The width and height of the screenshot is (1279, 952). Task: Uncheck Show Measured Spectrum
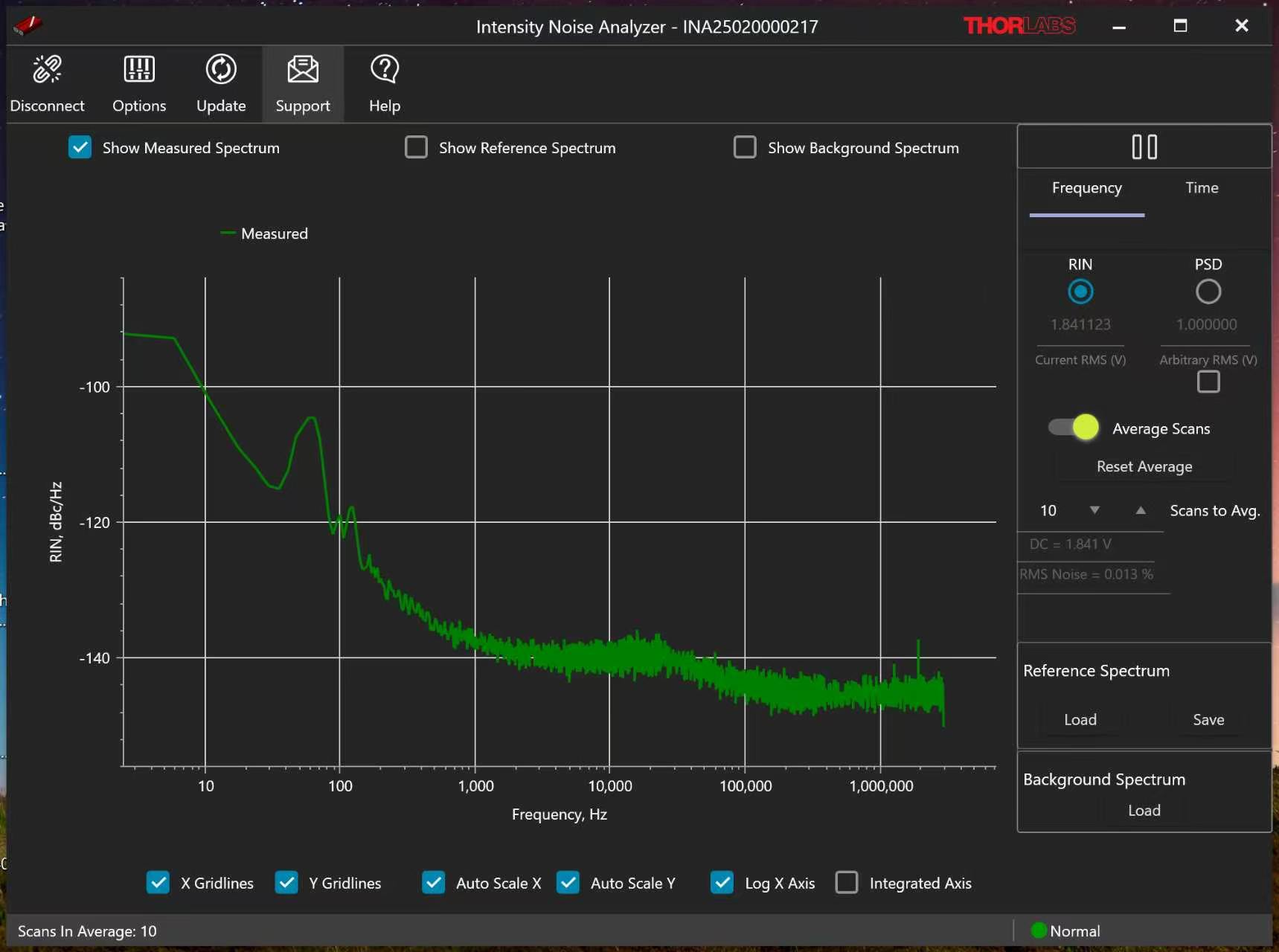point(80,147)
